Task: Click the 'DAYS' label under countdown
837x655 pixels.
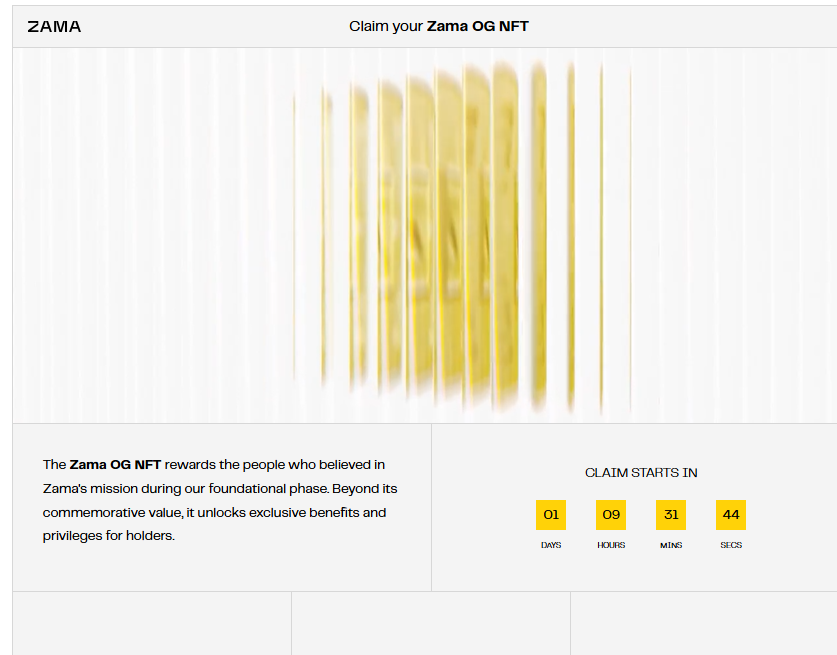Action: (551, 545)
